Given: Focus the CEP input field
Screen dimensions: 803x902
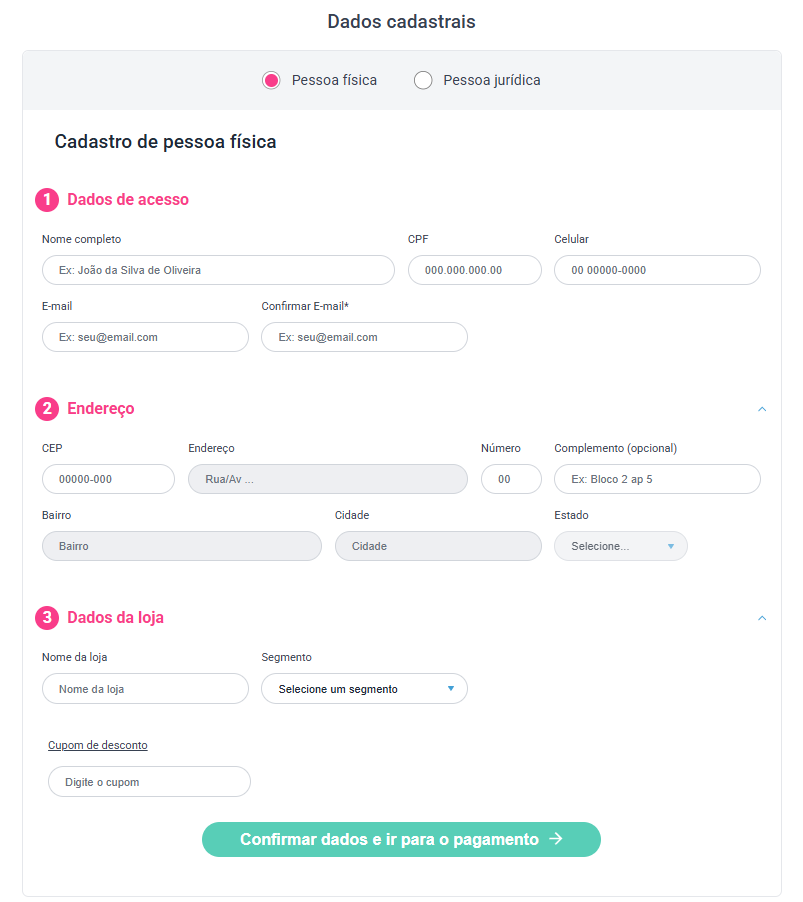Looking at the screenshot, I should (108, 479).
